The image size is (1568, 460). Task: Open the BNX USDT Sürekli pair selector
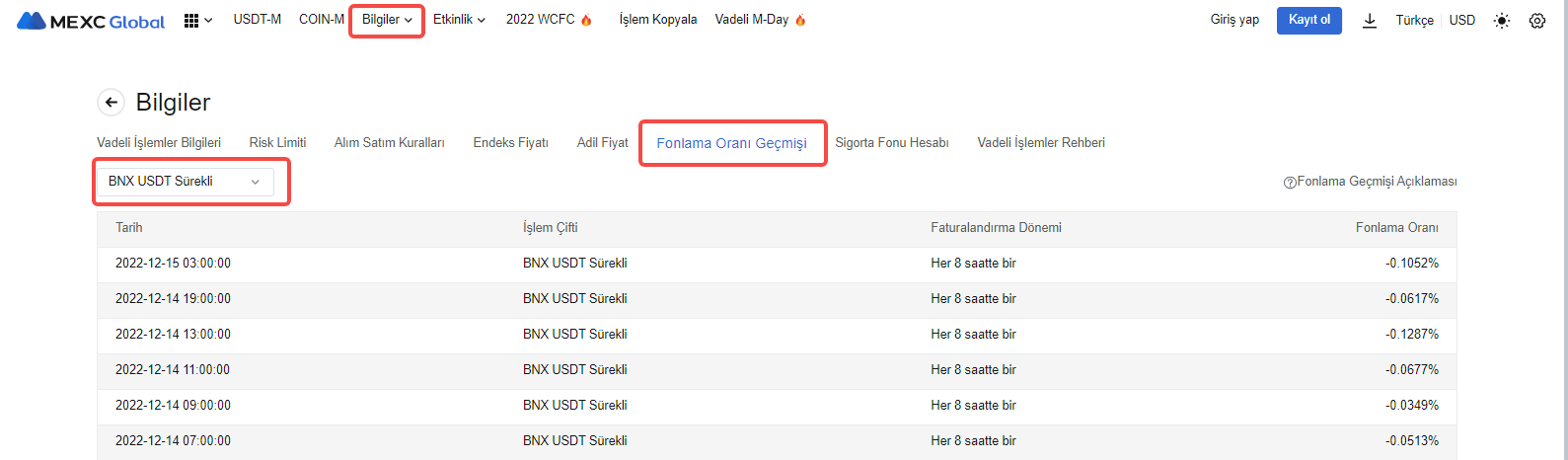point(185,182)
